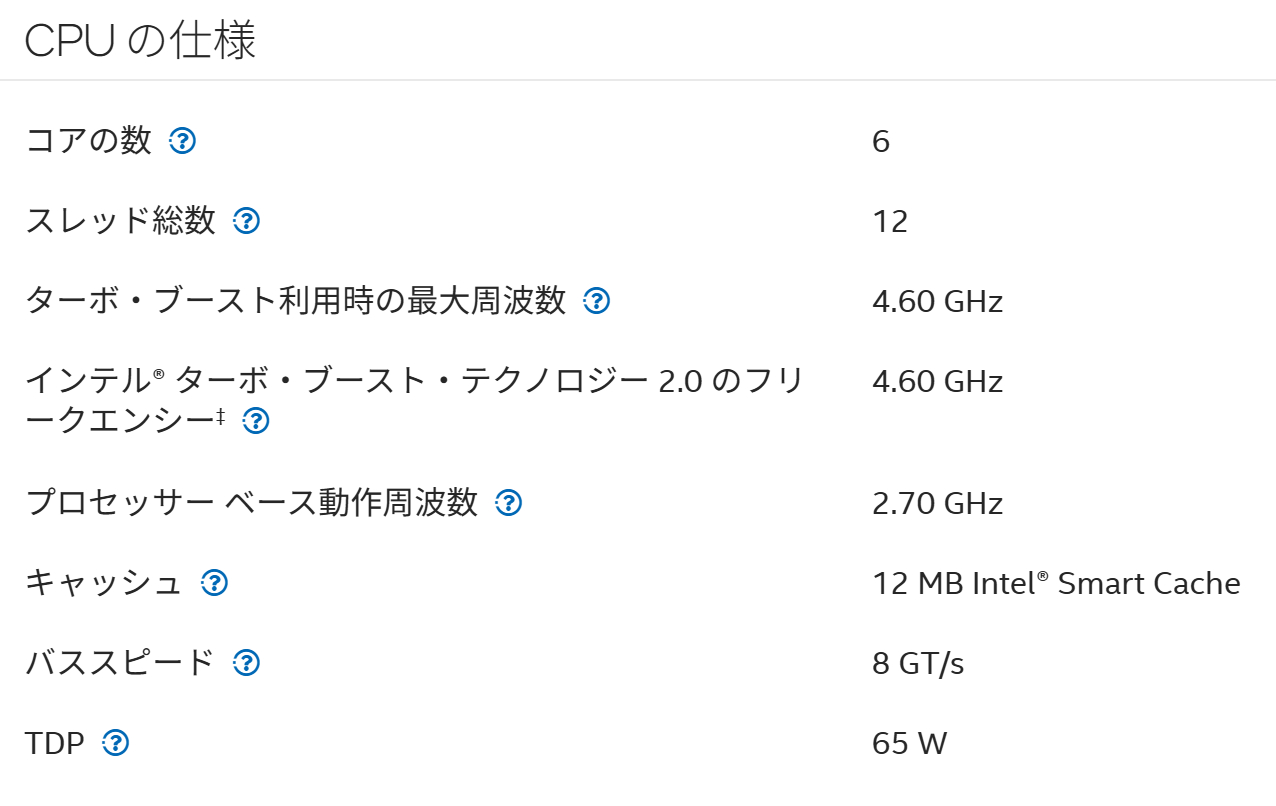Click the ターボ・ブースト利用時の最大周波数 label
This screenshot has width=1276, height=806.
pos(296,301)
